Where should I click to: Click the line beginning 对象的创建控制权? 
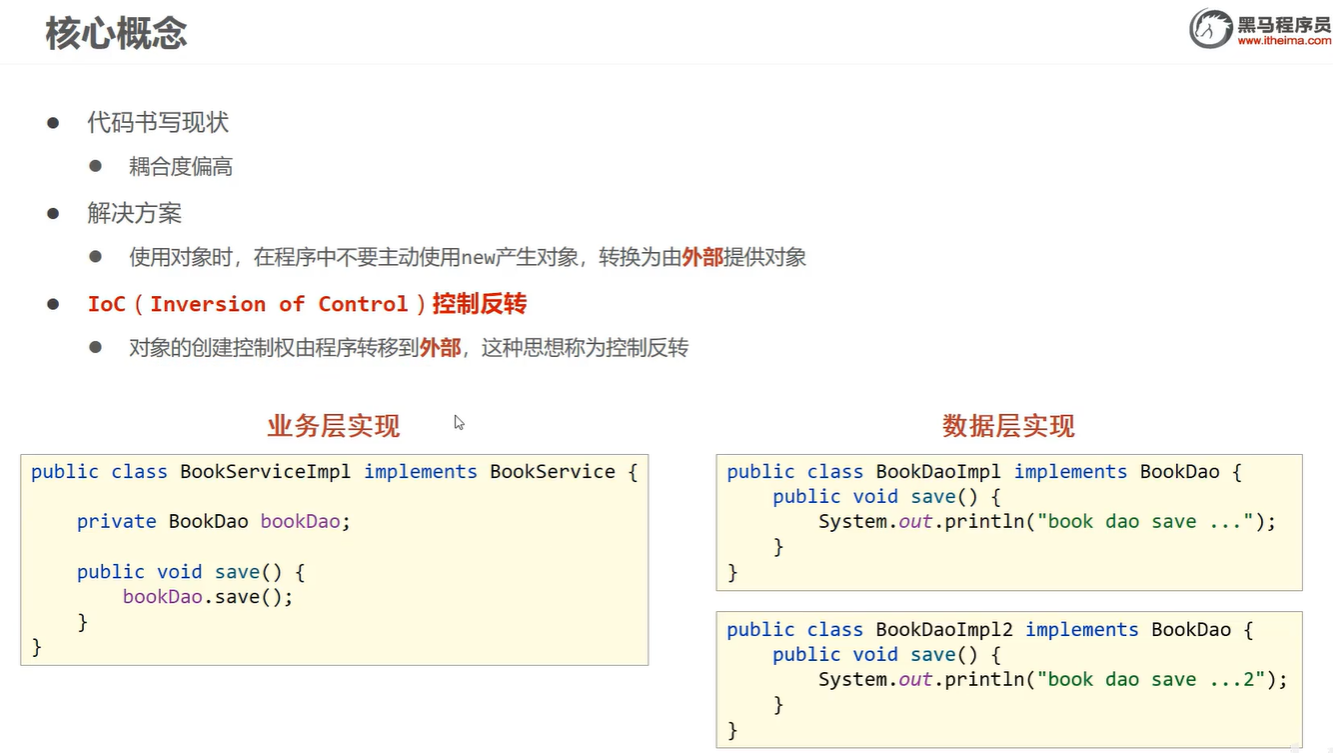point(408,348)
